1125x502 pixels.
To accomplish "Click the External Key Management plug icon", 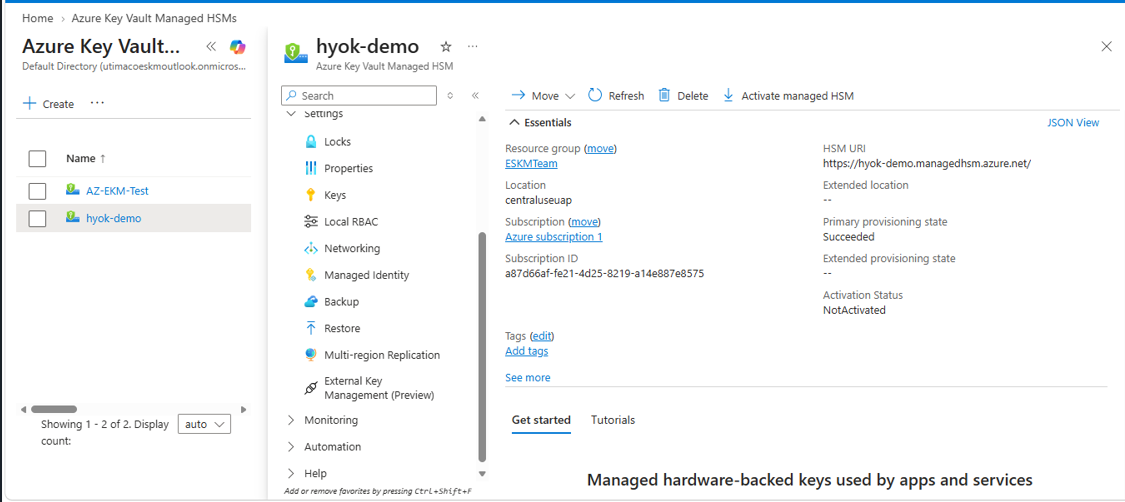I will (311, 388).
